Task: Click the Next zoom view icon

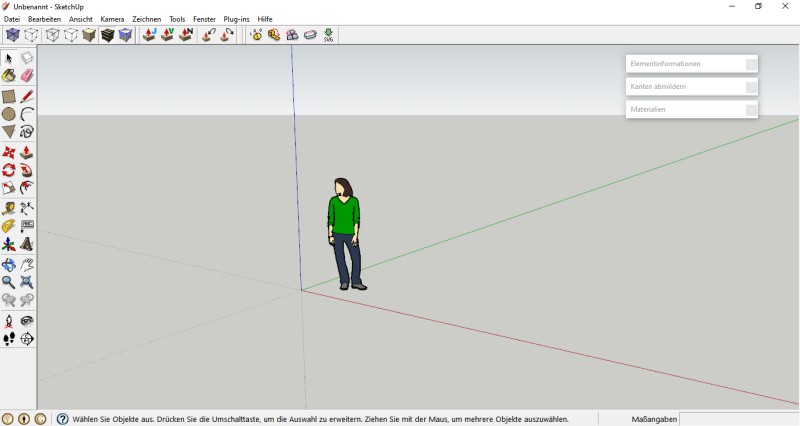Action: pos(27,300)
